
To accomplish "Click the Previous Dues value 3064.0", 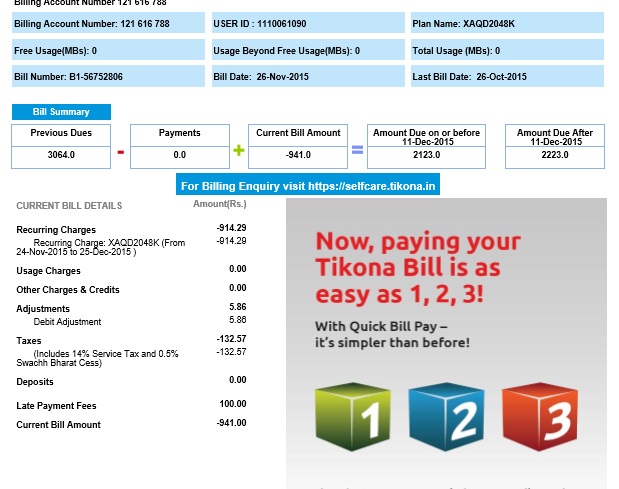I will [x=60, y=155].
